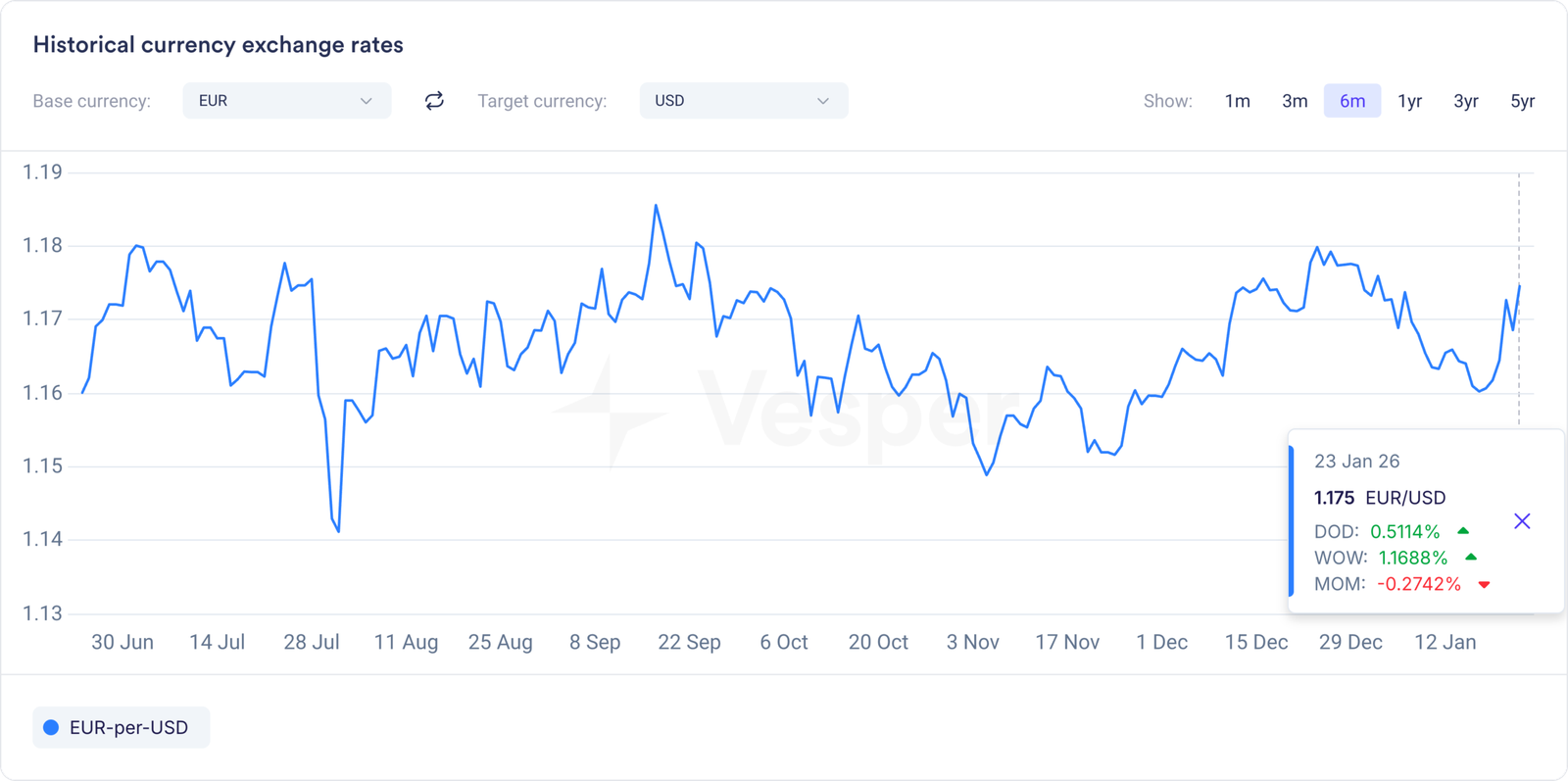
Task: Select the 6m time range
Action: [1351, 101]
